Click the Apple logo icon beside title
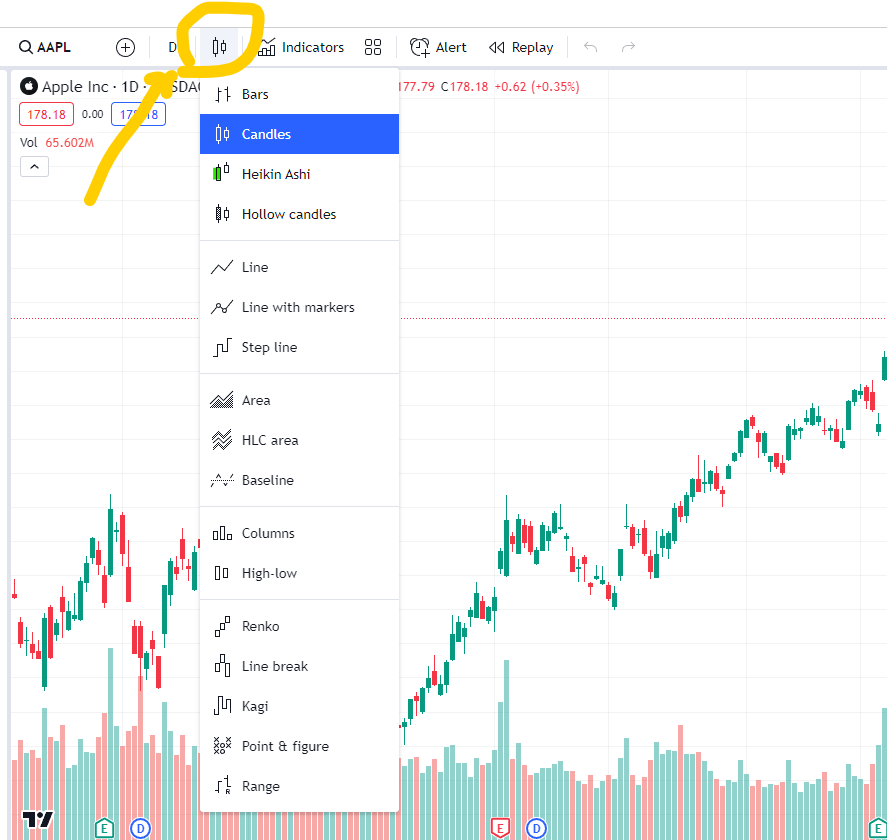 click(x=29, y=87)
